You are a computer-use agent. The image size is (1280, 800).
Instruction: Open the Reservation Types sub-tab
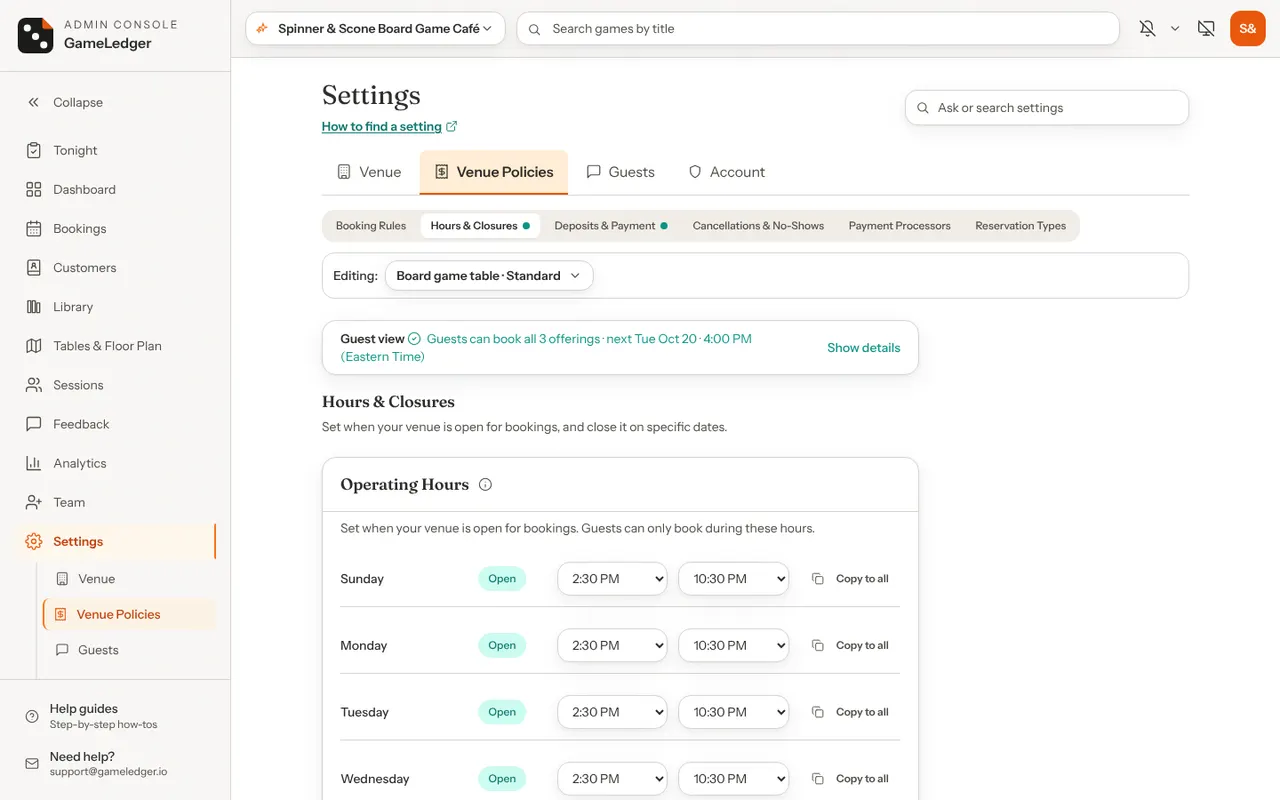pyautogui.click(x=1021, y=226)
